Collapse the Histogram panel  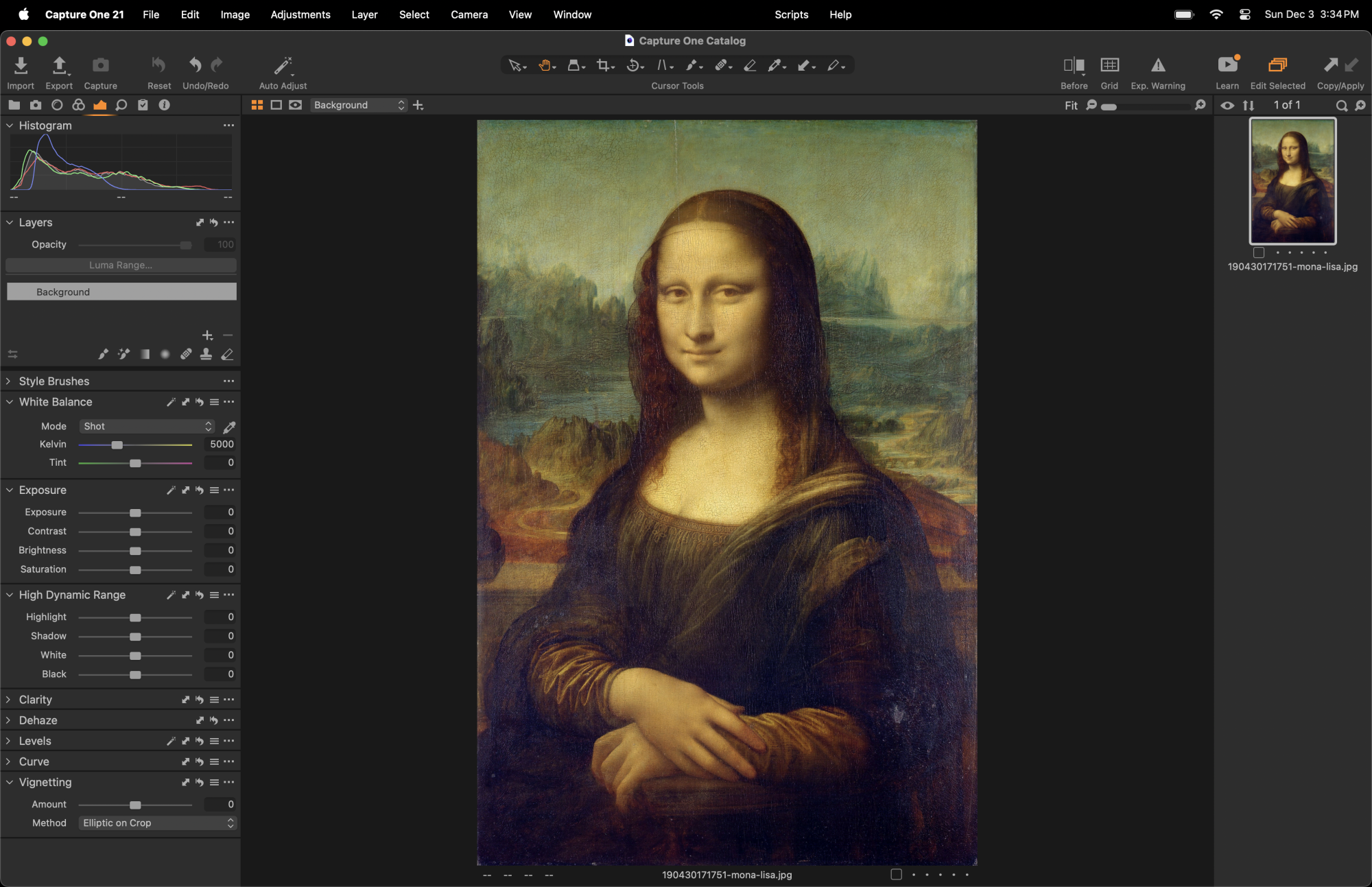coord(10,126)
